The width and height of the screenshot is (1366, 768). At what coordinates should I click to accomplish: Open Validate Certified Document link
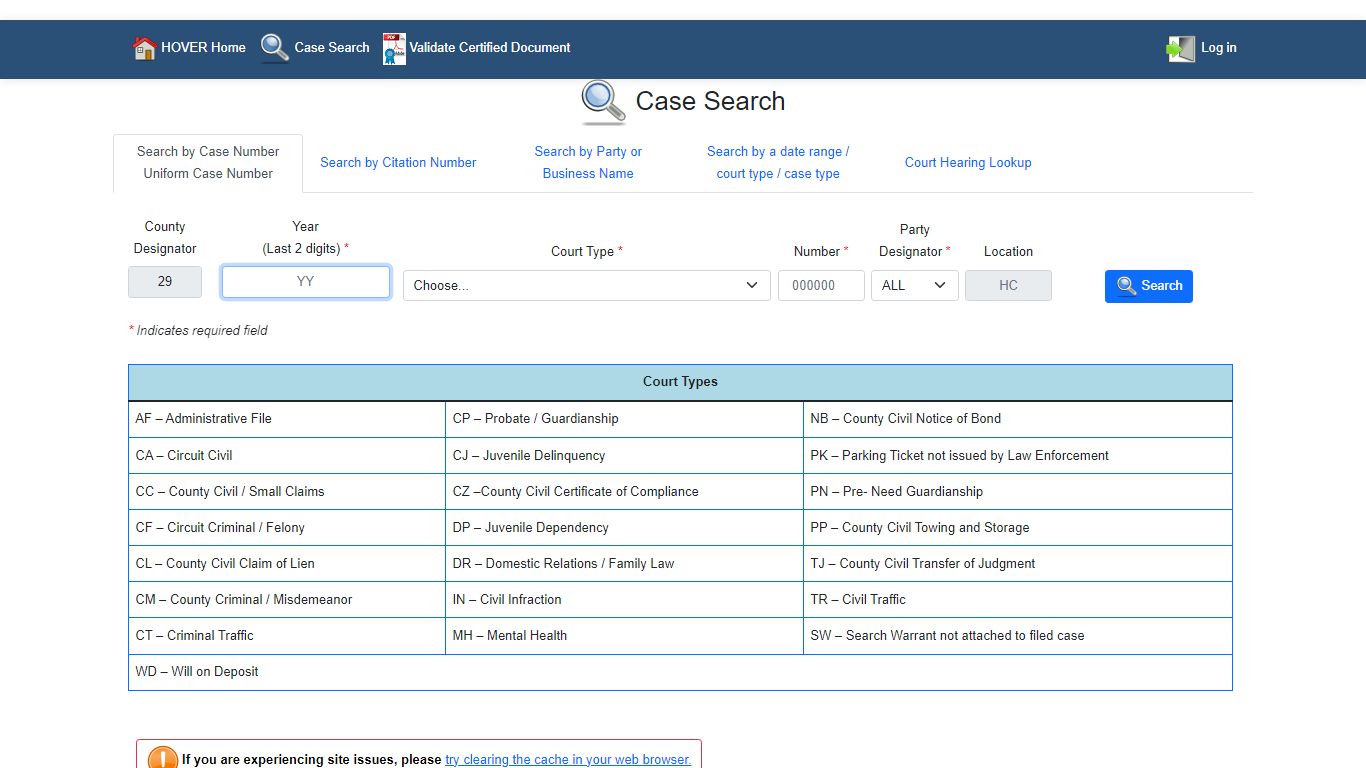tap(490, 47)
